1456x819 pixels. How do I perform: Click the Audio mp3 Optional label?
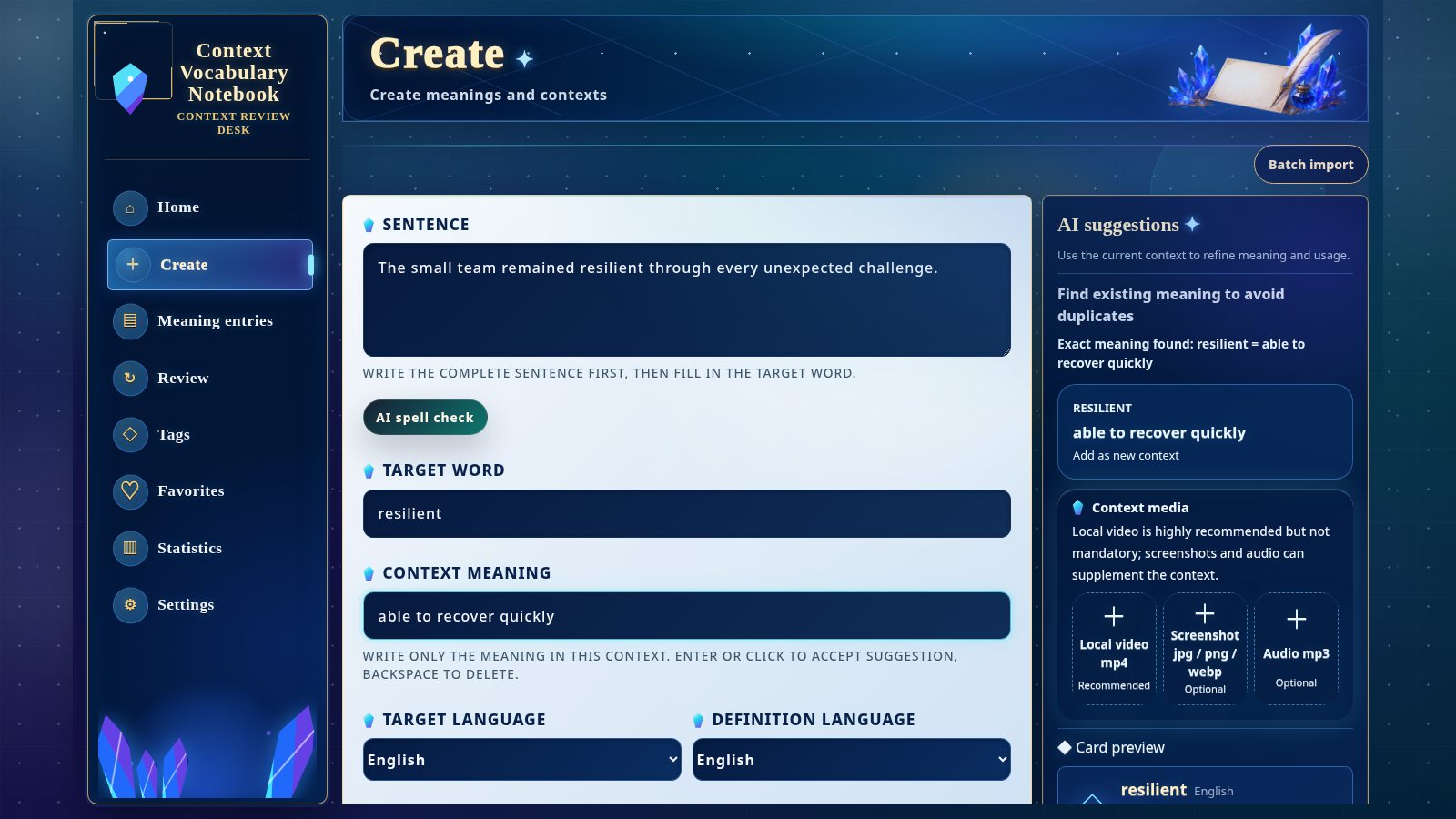(x=1296, y=682)
